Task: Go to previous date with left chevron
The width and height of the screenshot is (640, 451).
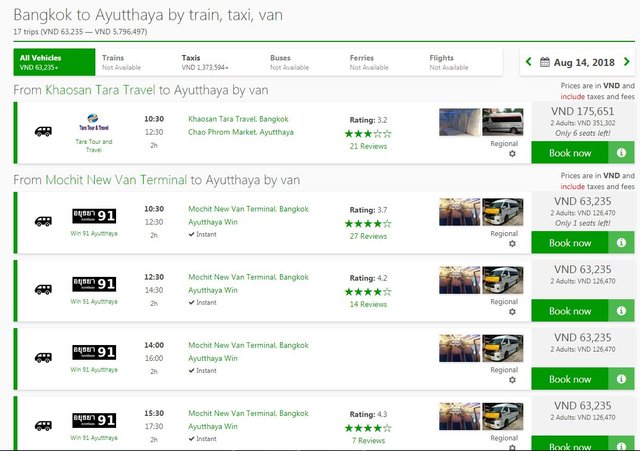Action: [529, 62]
